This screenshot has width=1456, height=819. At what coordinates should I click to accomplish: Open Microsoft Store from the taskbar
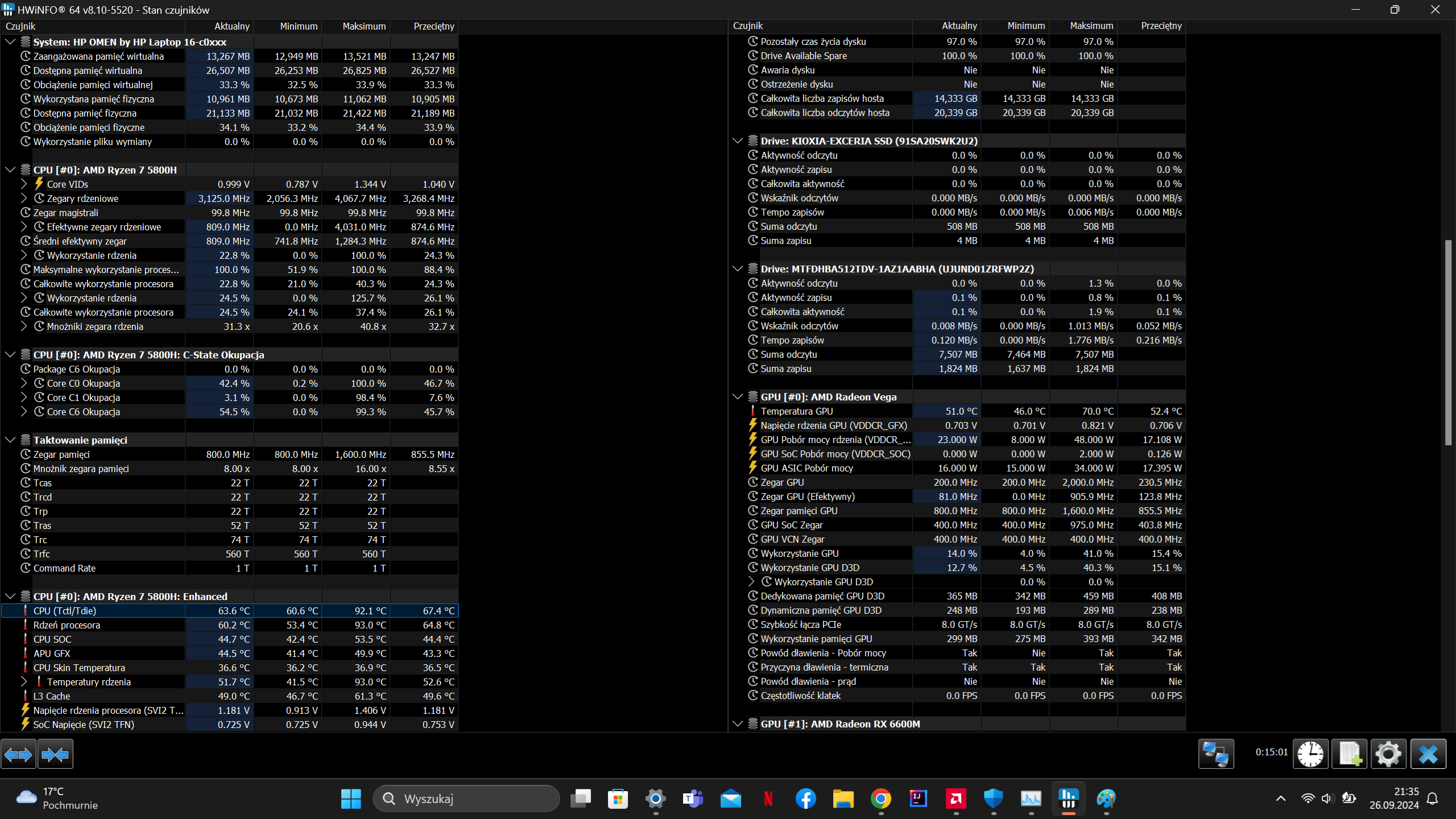click(618, 799)
